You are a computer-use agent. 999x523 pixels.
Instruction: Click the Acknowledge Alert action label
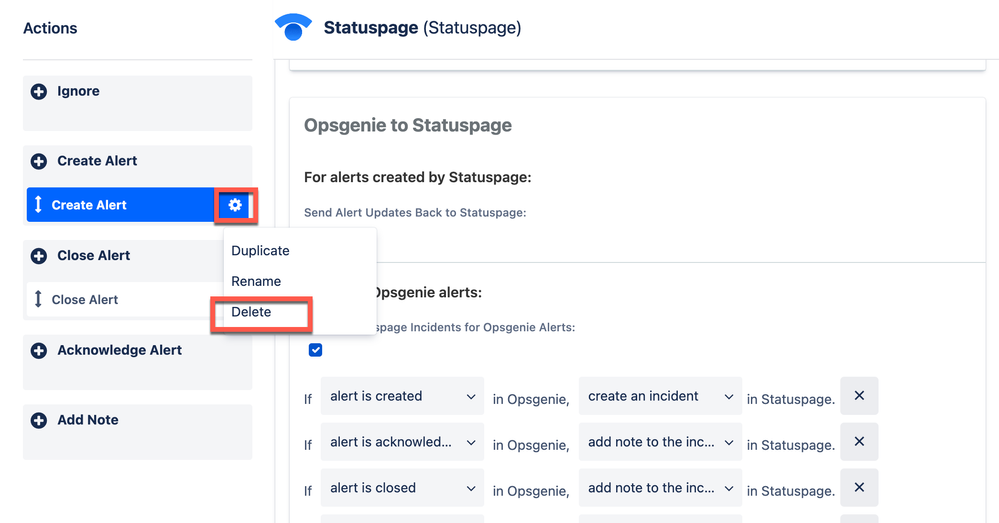tap(120, 350)
